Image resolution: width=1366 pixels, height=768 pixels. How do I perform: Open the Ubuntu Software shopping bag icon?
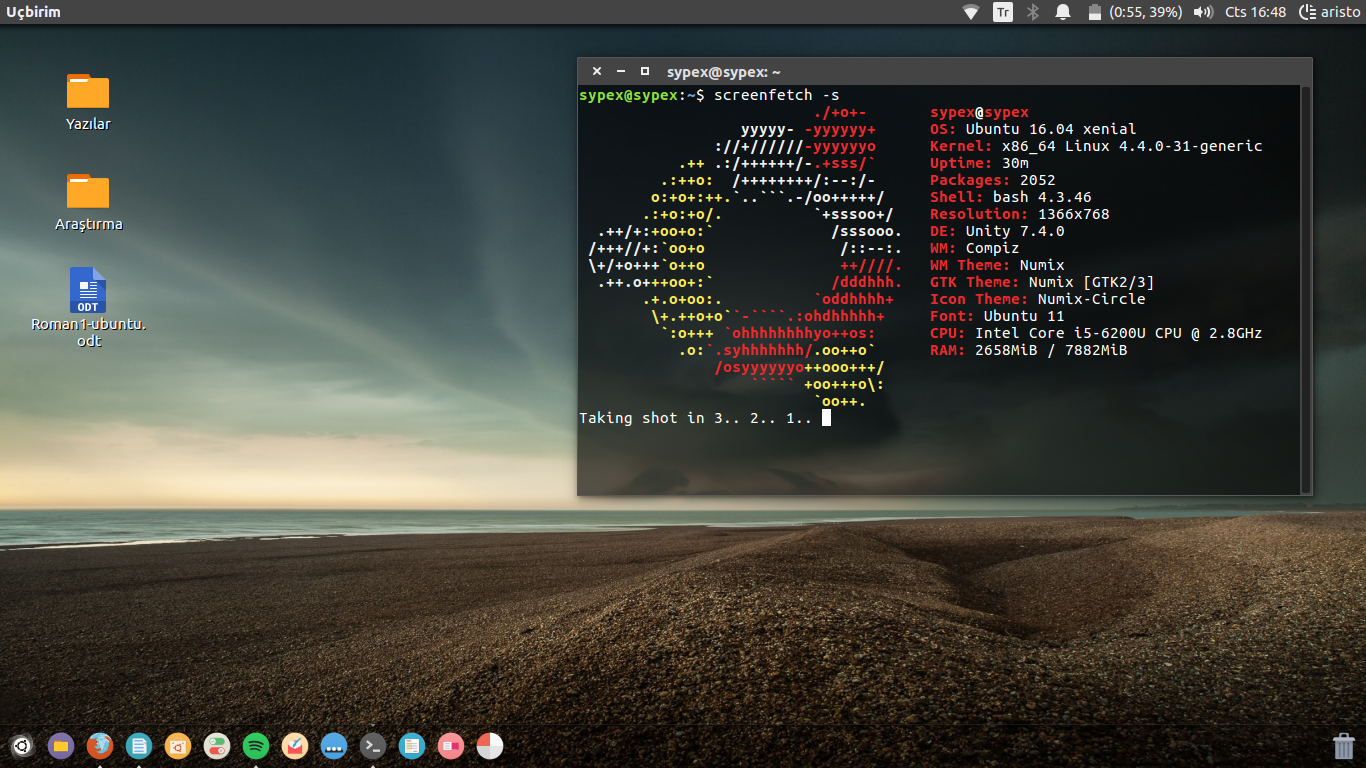coord(178,746)
